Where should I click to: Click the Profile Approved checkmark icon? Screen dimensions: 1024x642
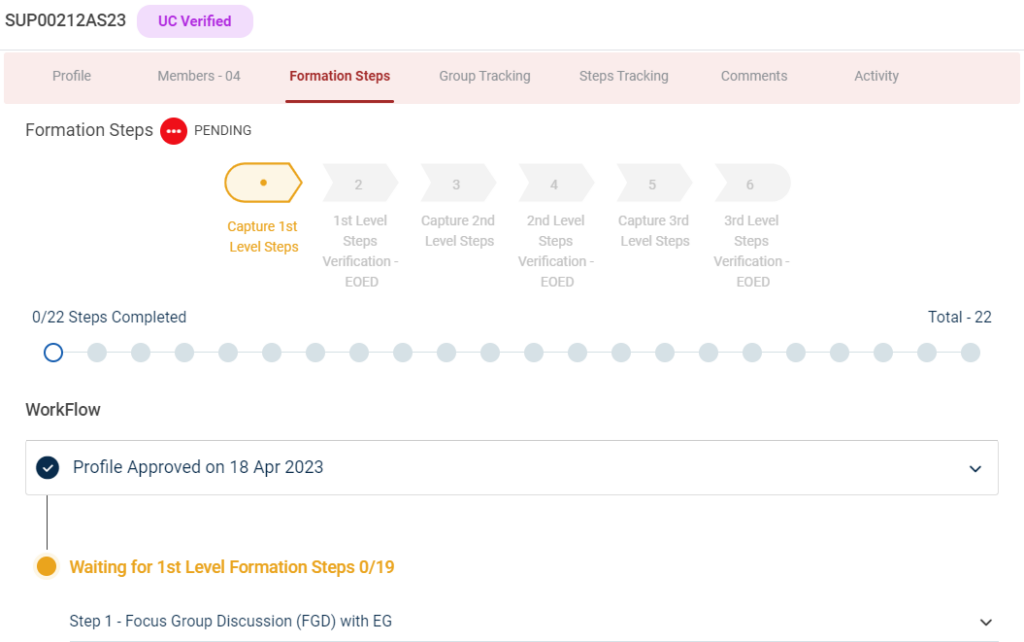(x=47, y=467)
